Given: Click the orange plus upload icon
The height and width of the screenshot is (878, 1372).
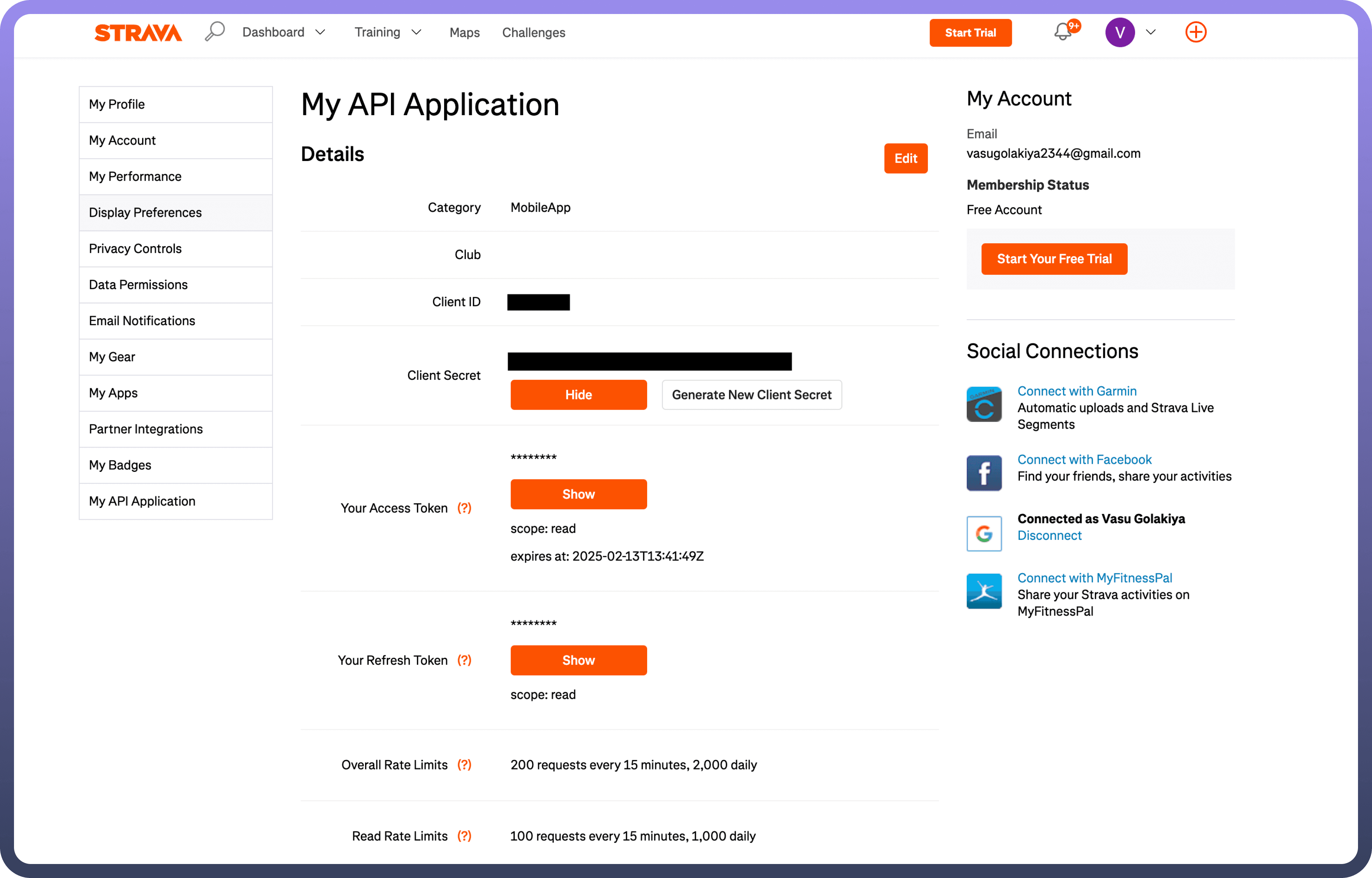Looking at the screenshot, I should [x=1195, y=32].
